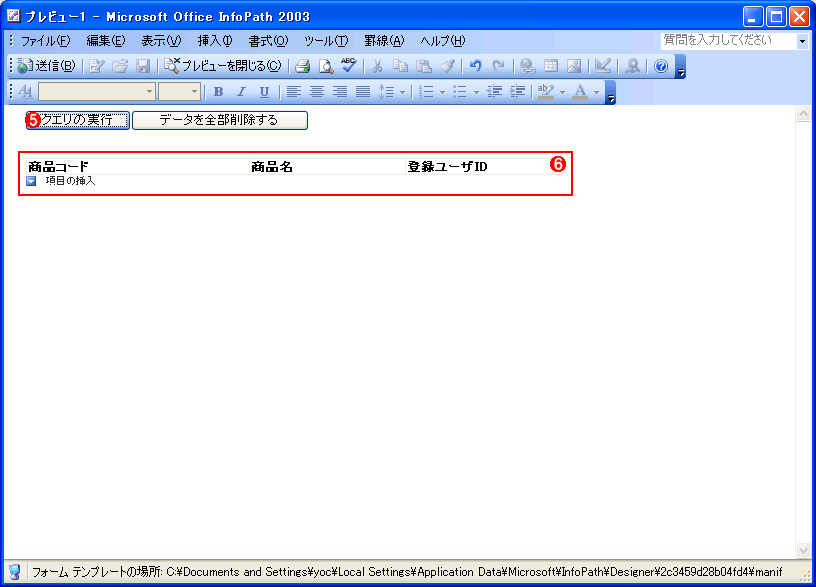
Task: Click the Insert Hyperlink icon
Action: pos(527,66)
